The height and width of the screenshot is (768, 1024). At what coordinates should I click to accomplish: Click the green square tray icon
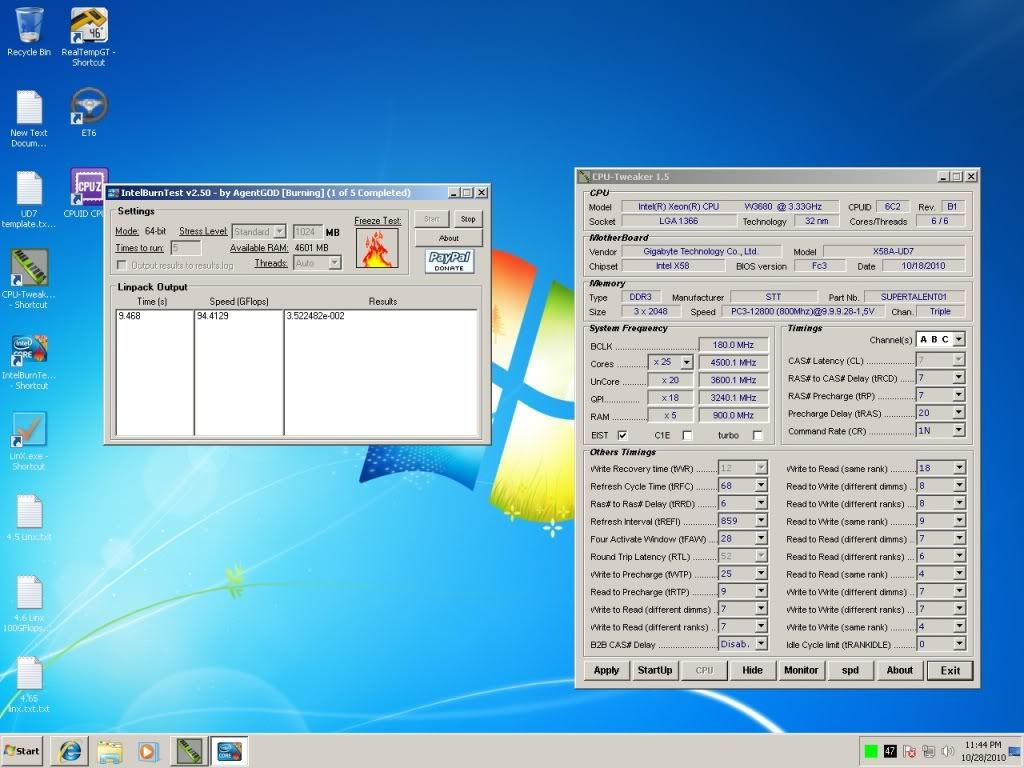(871, 751)
